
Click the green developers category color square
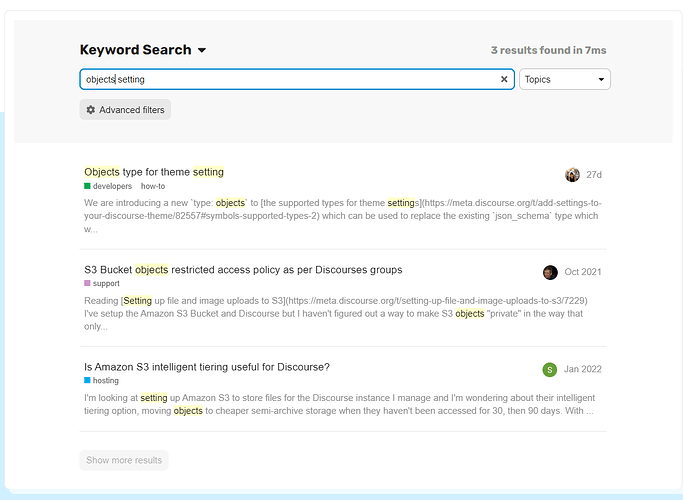[x=87, y=186]
